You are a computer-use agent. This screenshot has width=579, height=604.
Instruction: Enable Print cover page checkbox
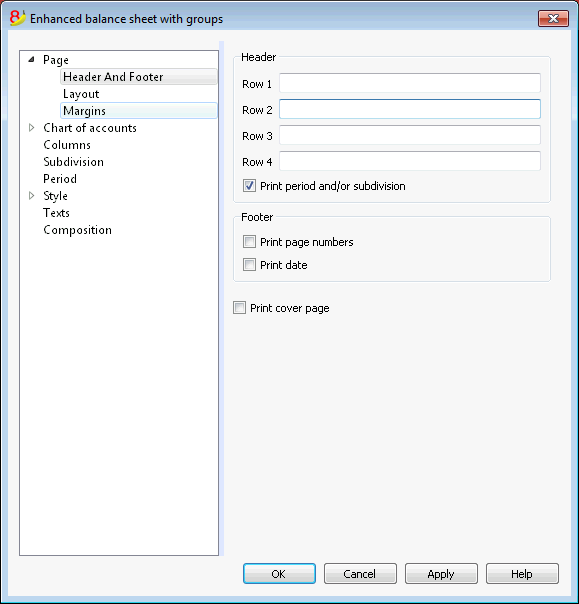click(x=239, y=308)
